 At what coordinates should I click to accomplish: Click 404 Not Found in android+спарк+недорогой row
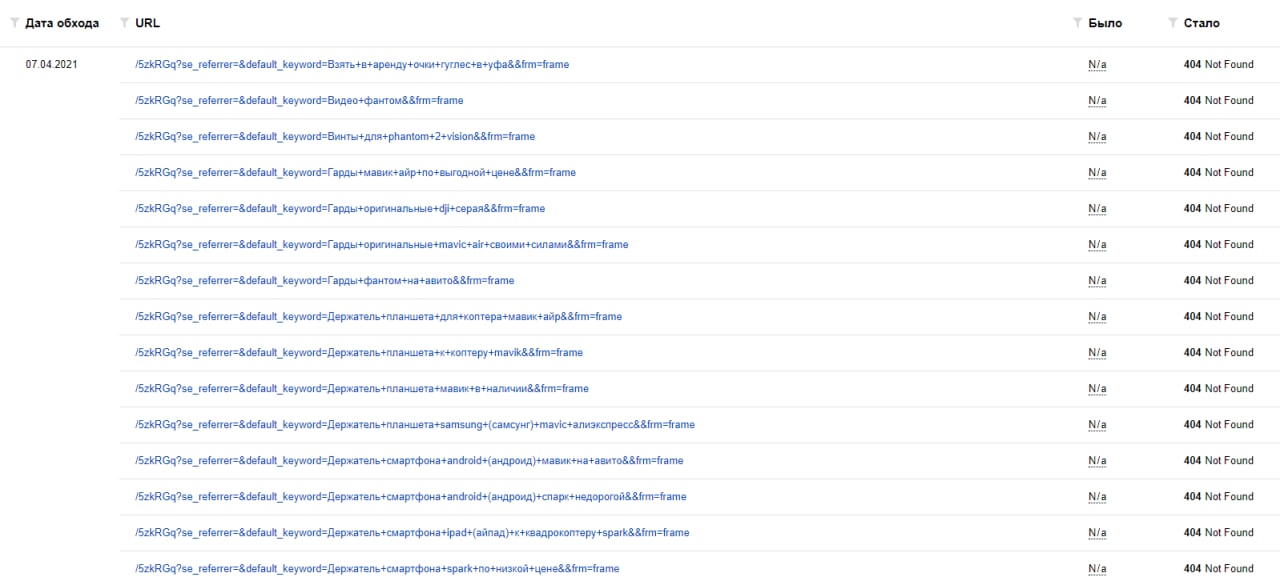click(1218, 496)
